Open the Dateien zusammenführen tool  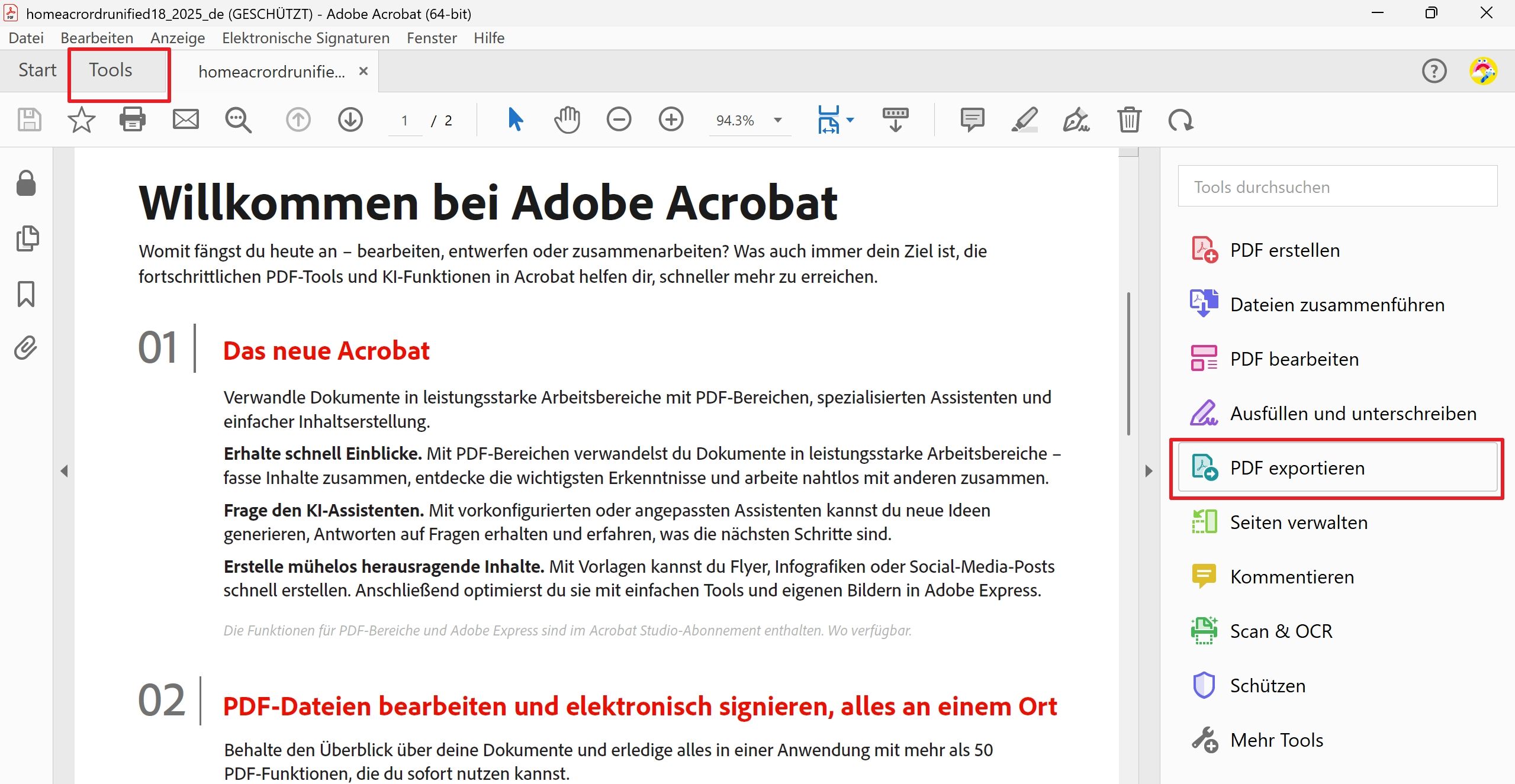(1338, 305)
